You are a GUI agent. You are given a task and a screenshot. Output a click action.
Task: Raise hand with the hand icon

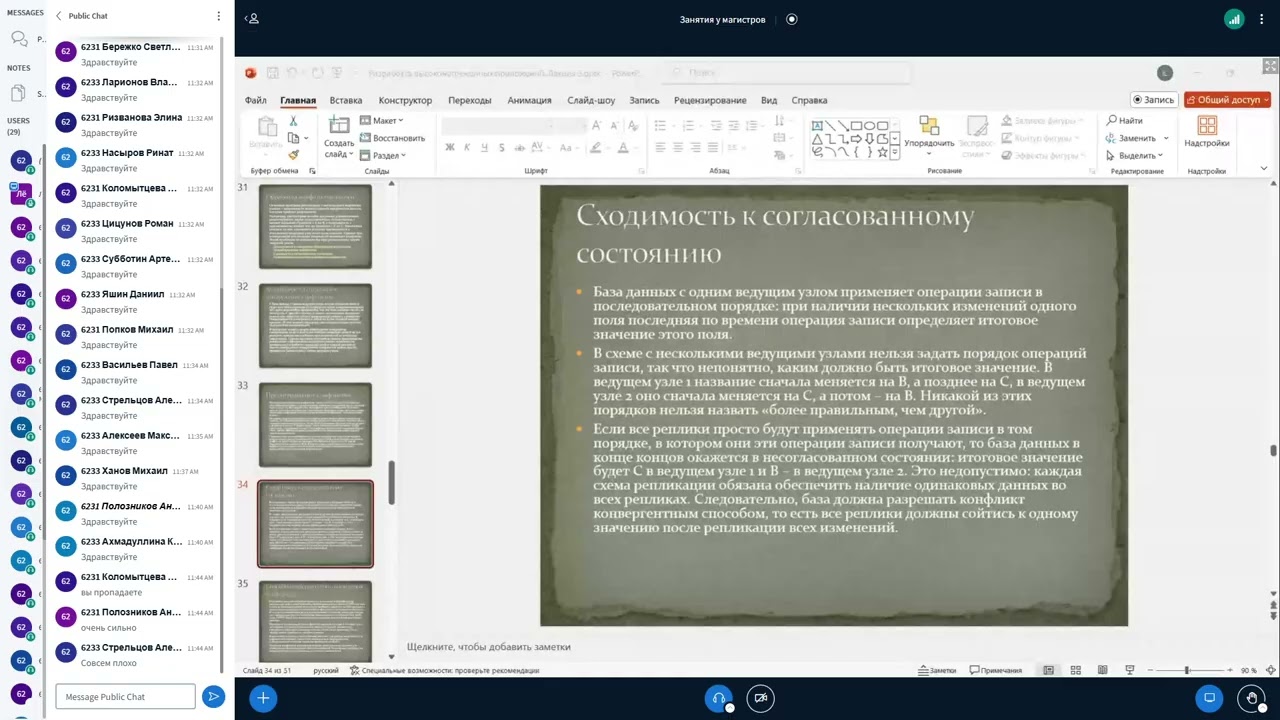[x=1251, y=698]
